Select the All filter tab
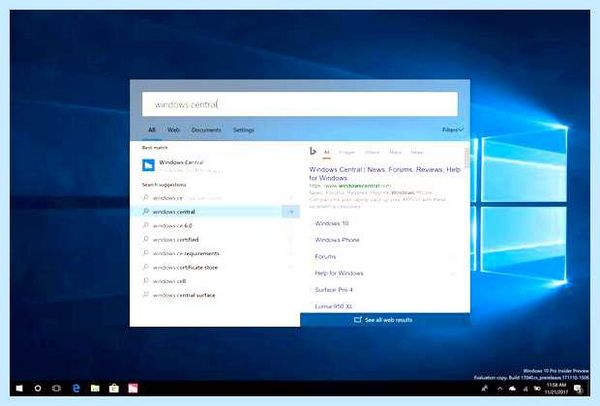This screenshot has height=406, width=600. (152, 130)
